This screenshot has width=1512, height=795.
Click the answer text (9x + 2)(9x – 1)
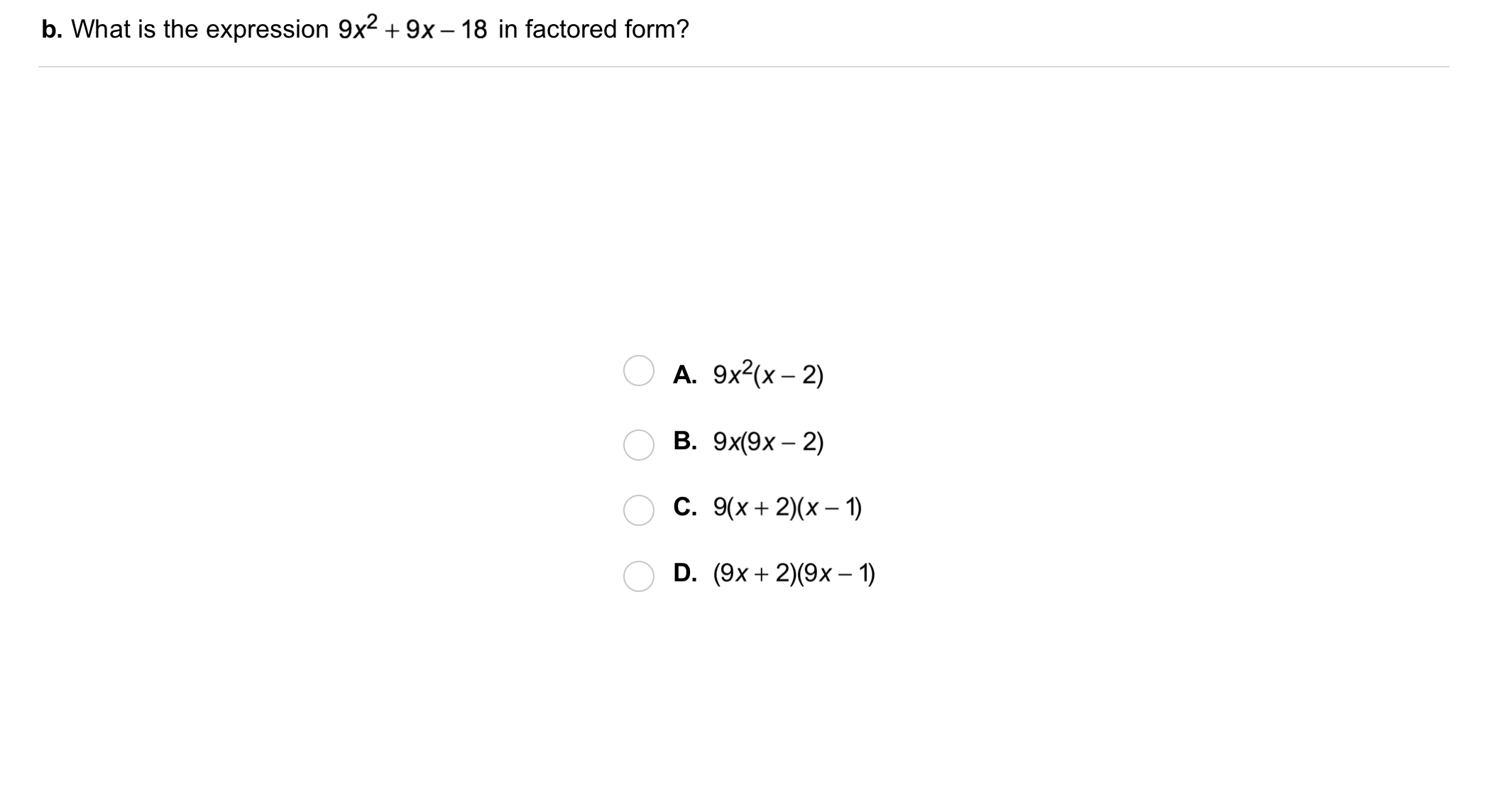click(794, 573)
